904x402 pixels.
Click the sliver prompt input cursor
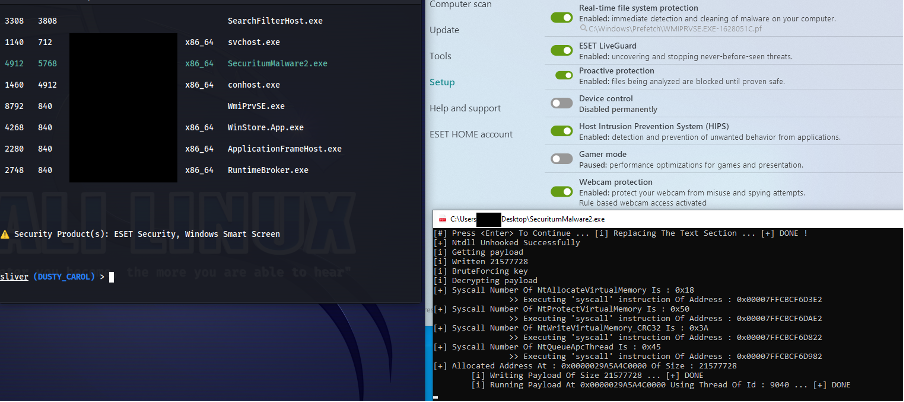[111, 277]
